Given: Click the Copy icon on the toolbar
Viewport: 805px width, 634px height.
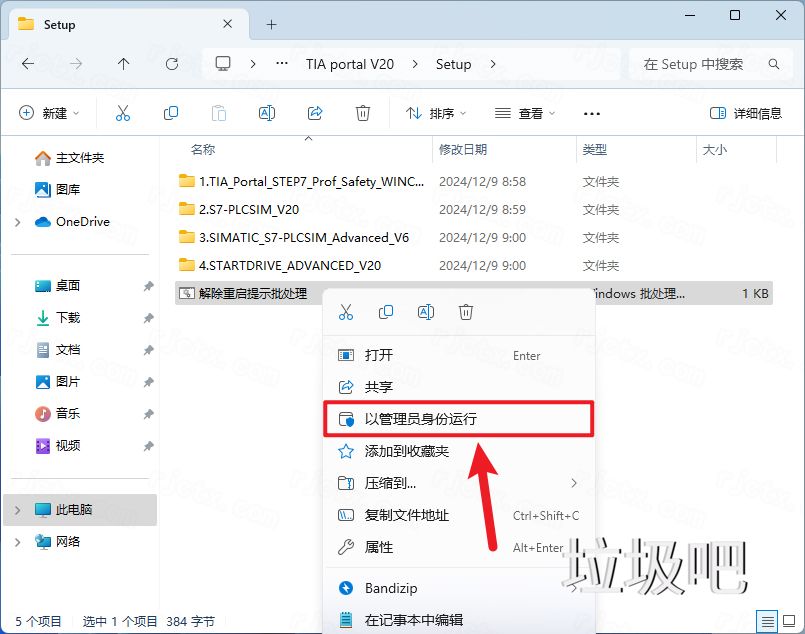Looking at the screenshot, I should (x=170, y=112).
